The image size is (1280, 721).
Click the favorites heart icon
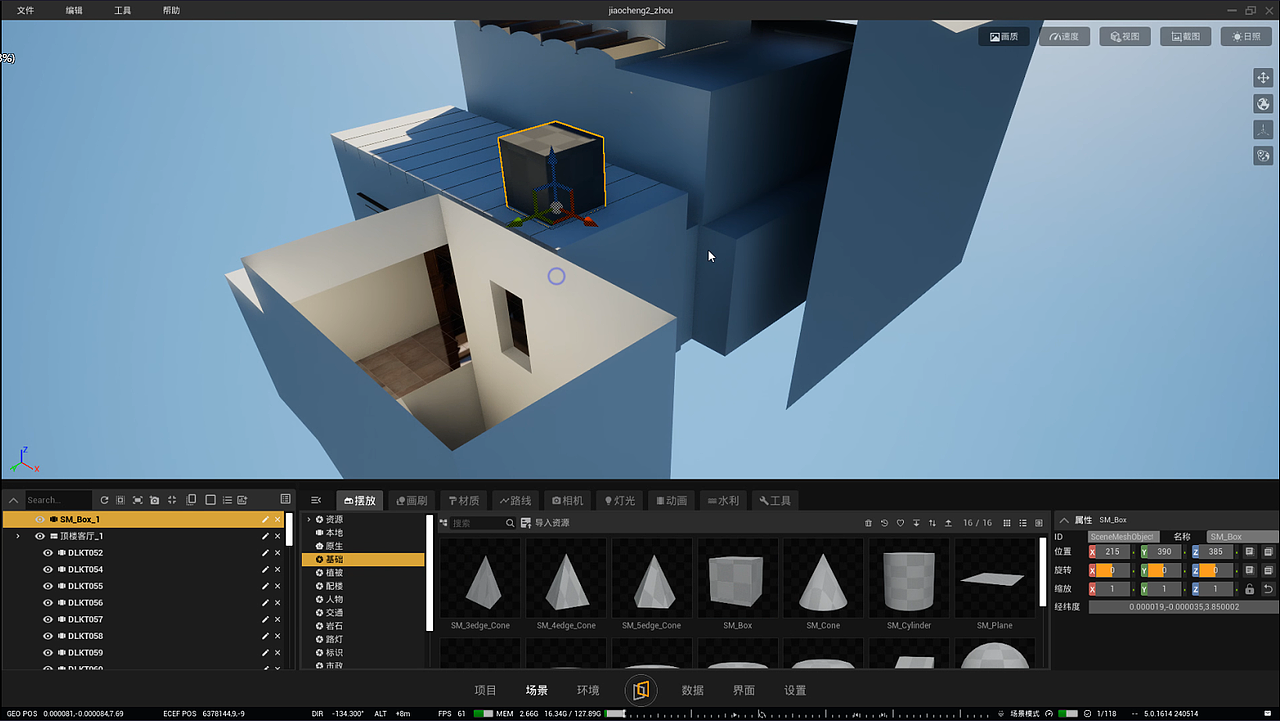(900, 523)
